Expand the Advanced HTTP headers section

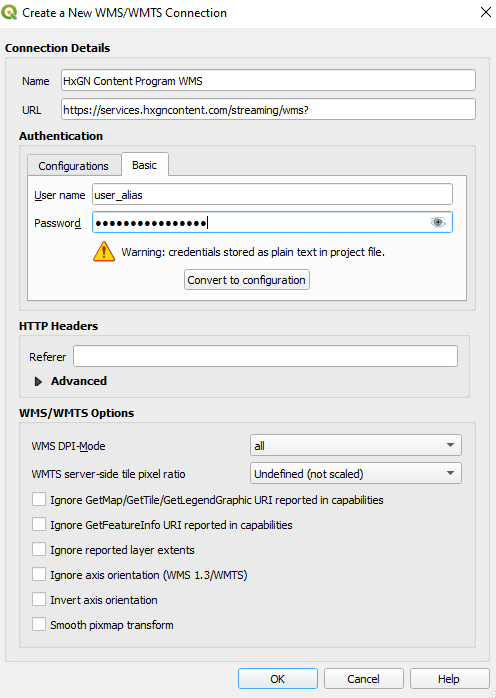click(x=39, y=381)
